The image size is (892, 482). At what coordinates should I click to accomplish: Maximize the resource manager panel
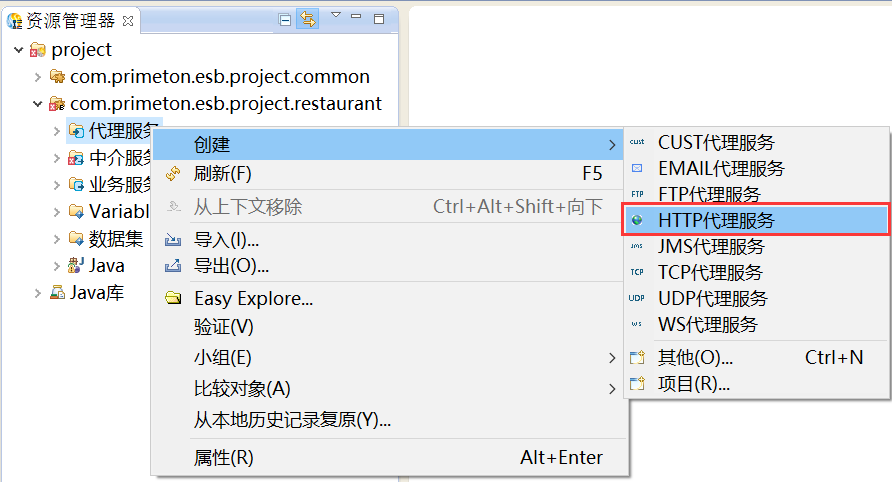click(379, 19)
